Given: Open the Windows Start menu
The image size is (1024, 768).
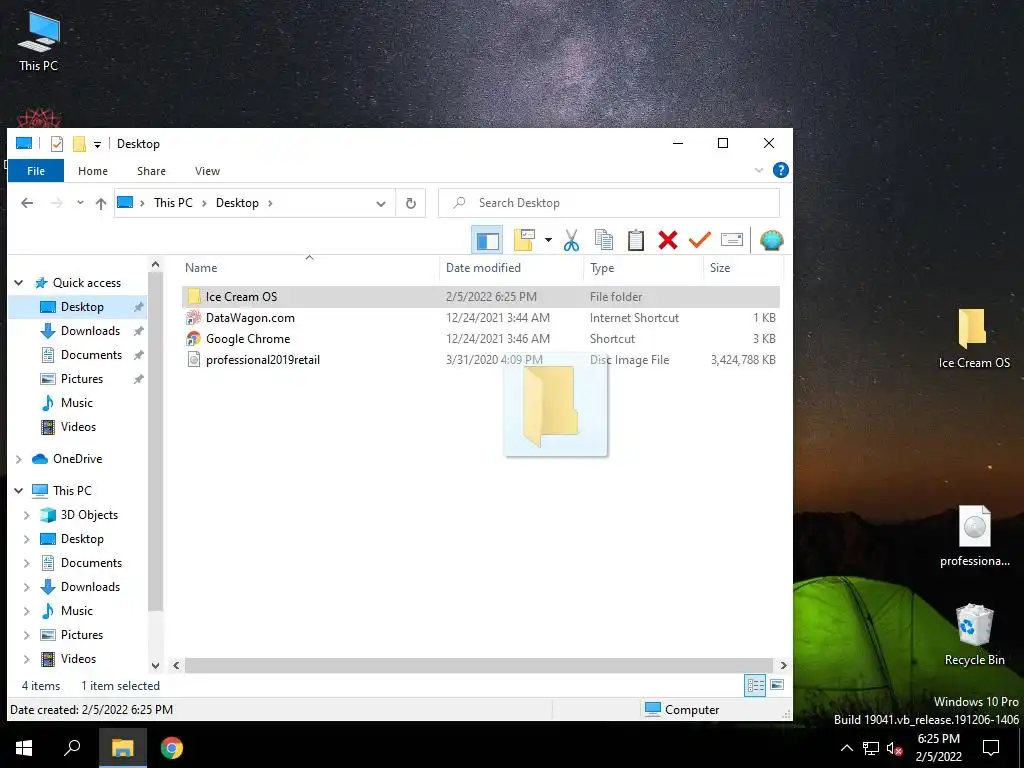Looking at the screenshot, I should pos(24,748).
